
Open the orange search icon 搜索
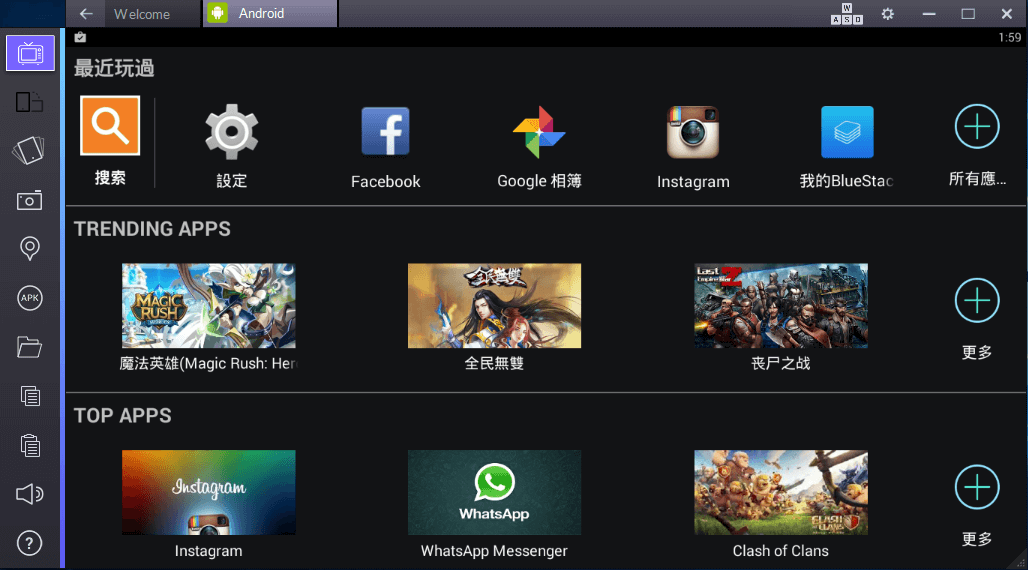[x=110, y=126]
